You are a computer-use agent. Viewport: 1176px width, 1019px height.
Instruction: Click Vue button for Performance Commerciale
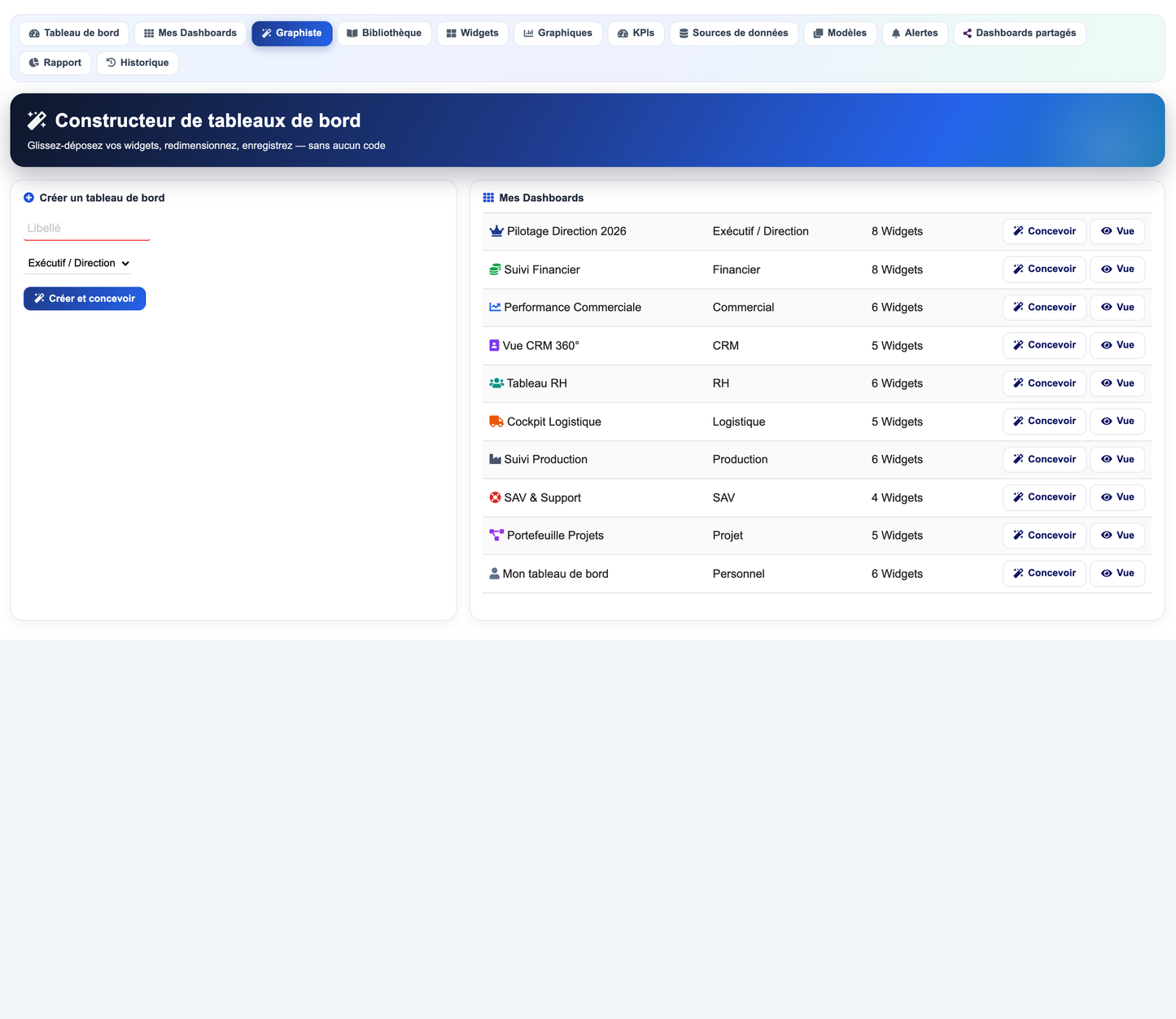coord(1117,307)
